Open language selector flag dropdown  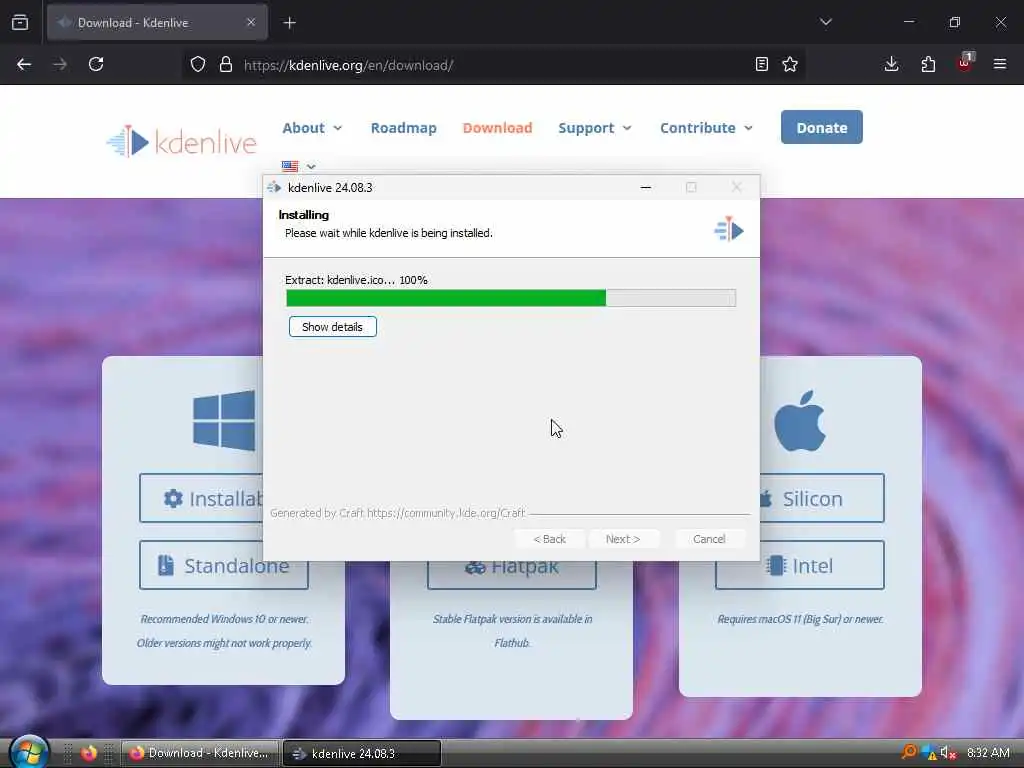tap(298, 166)
